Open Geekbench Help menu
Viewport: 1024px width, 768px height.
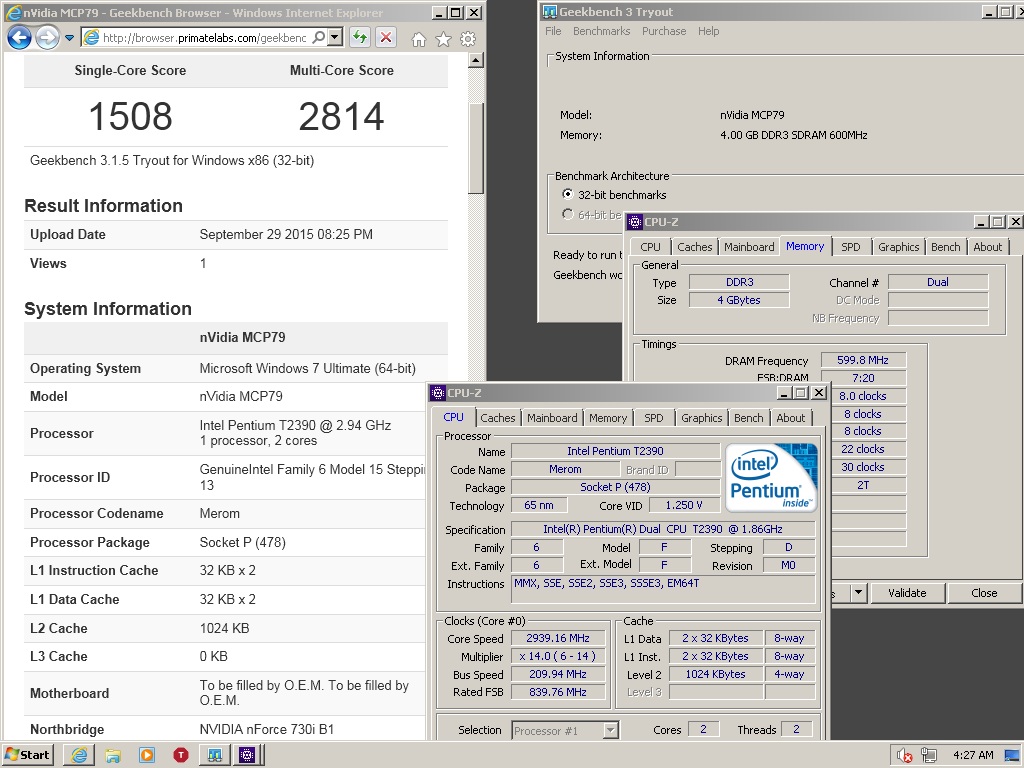tap(709, 31)
